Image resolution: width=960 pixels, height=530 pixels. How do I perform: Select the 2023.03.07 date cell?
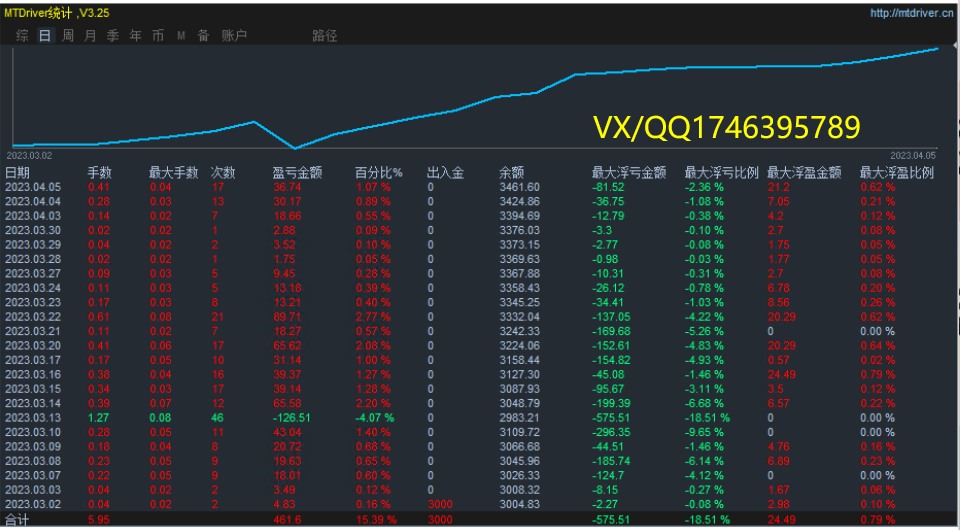coord(33,476)
